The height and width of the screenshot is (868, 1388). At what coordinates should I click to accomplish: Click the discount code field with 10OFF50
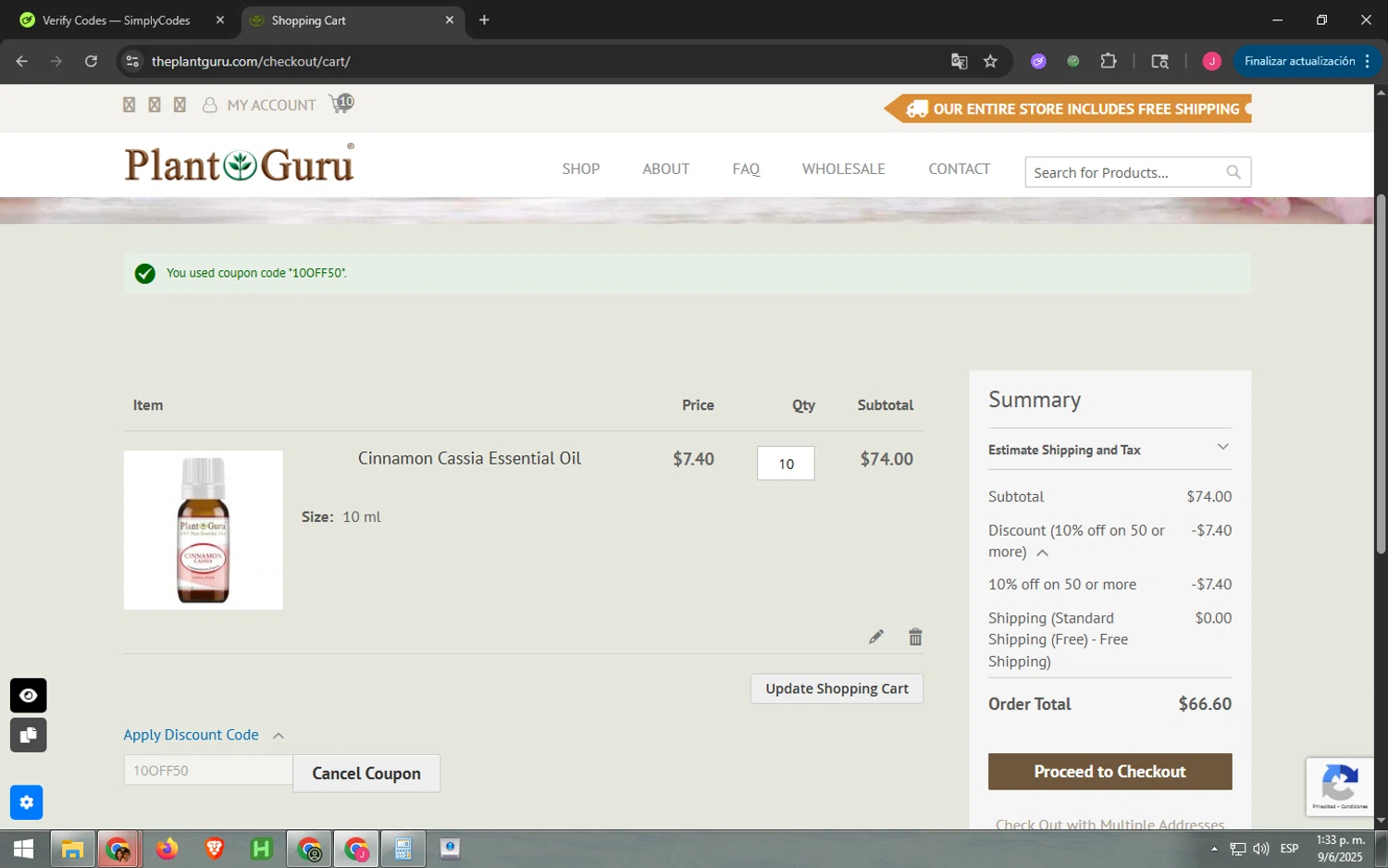coord(208,770)
